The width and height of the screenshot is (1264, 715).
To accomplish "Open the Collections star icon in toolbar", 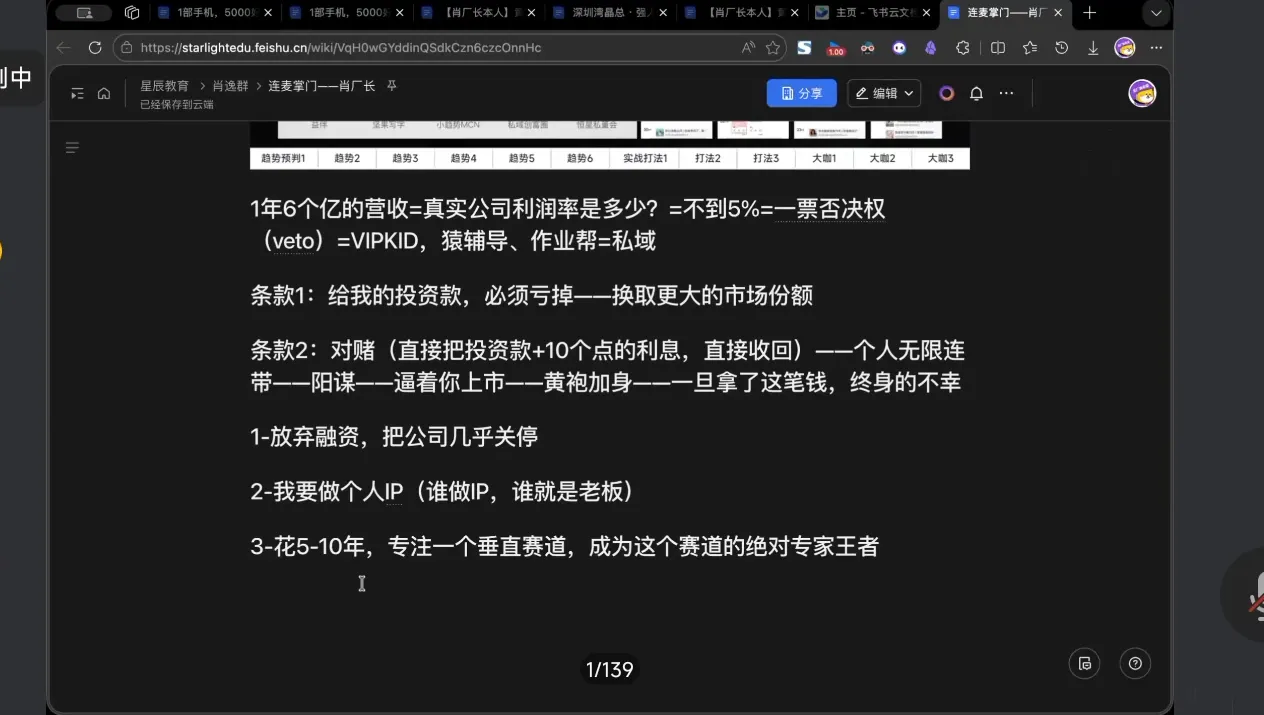I will coord(1029,47).
